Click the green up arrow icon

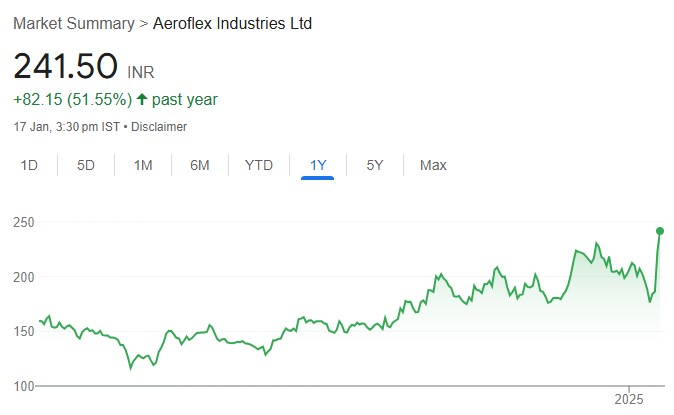coord(142,100)
